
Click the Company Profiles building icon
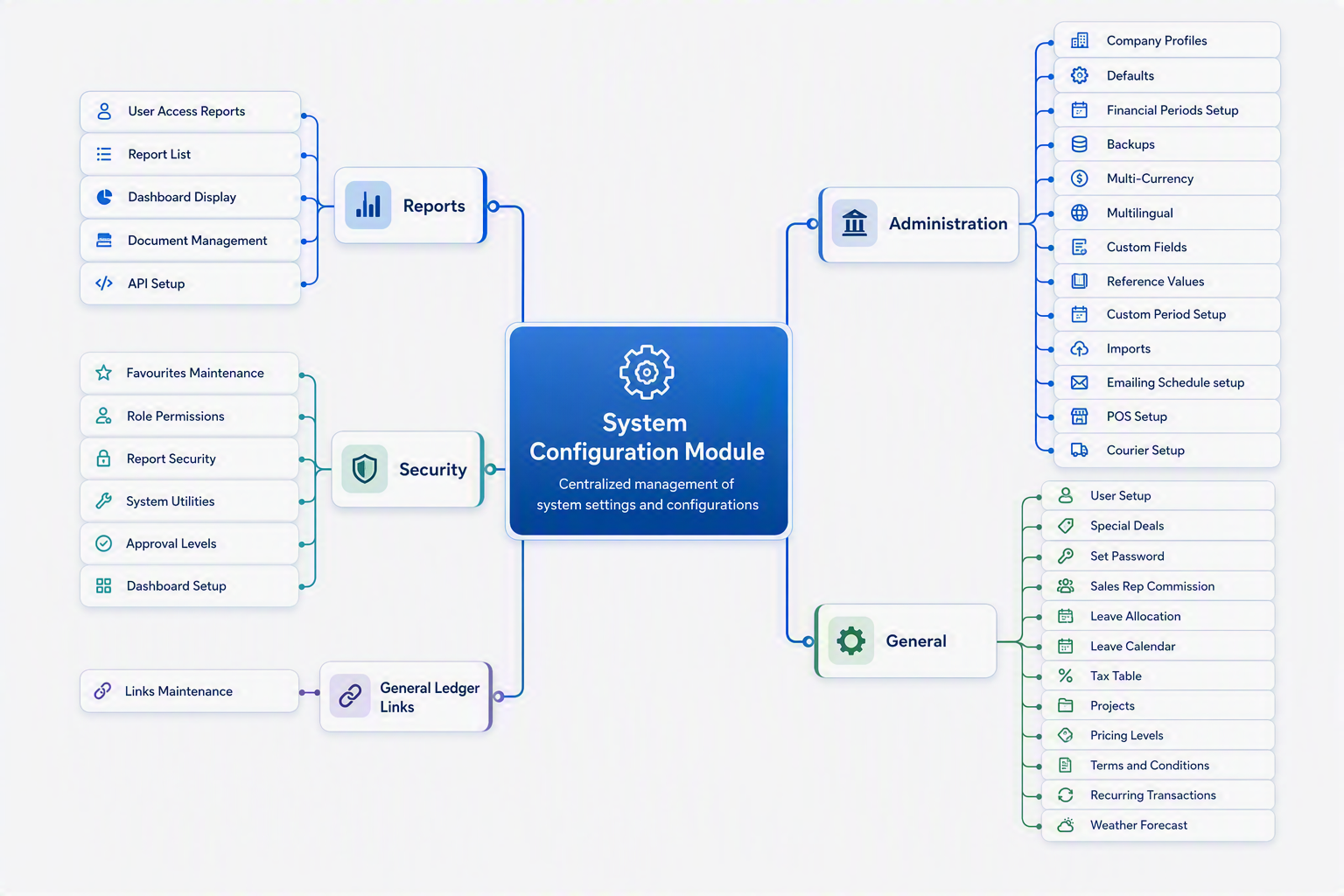pos(1080,40)
